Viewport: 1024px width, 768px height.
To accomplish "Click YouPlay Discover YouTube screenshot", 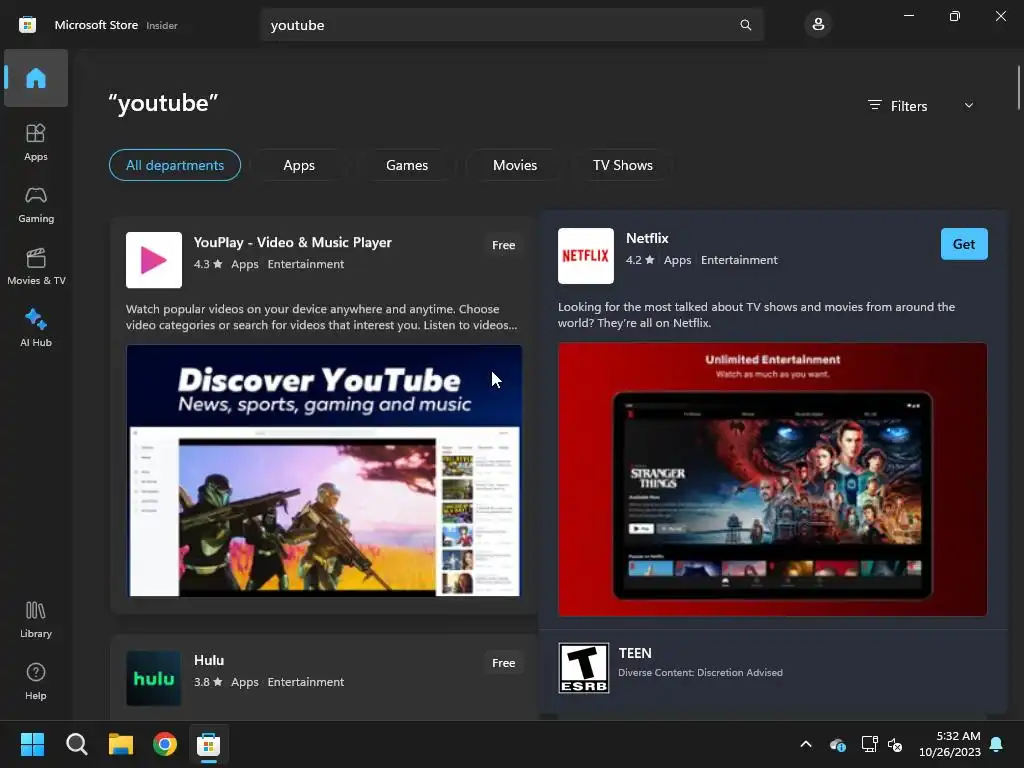I will tap(324, 471).
